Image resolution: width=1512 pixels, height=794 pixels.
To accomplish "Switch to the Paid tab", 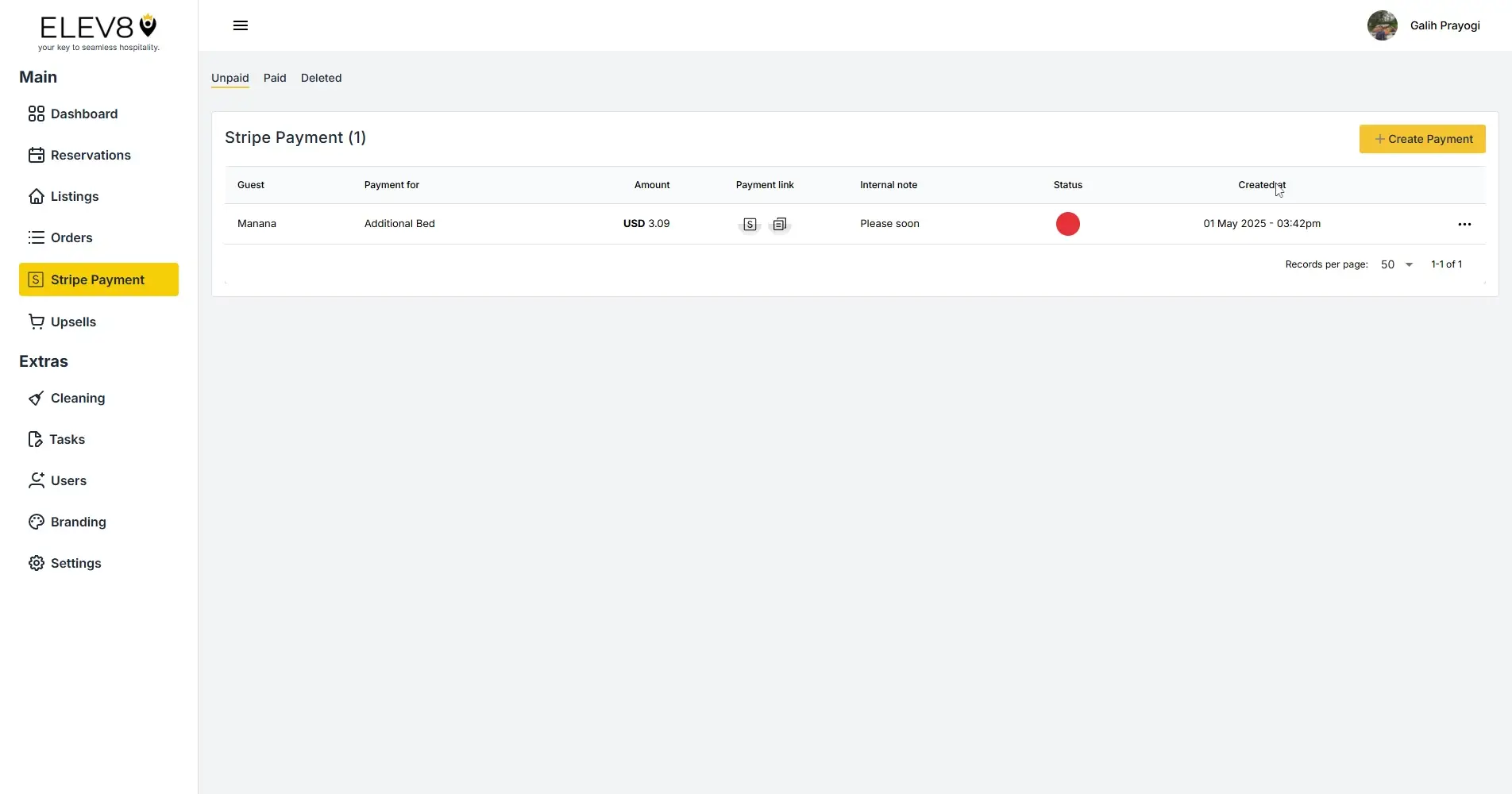I will click(x=274, y=78).
